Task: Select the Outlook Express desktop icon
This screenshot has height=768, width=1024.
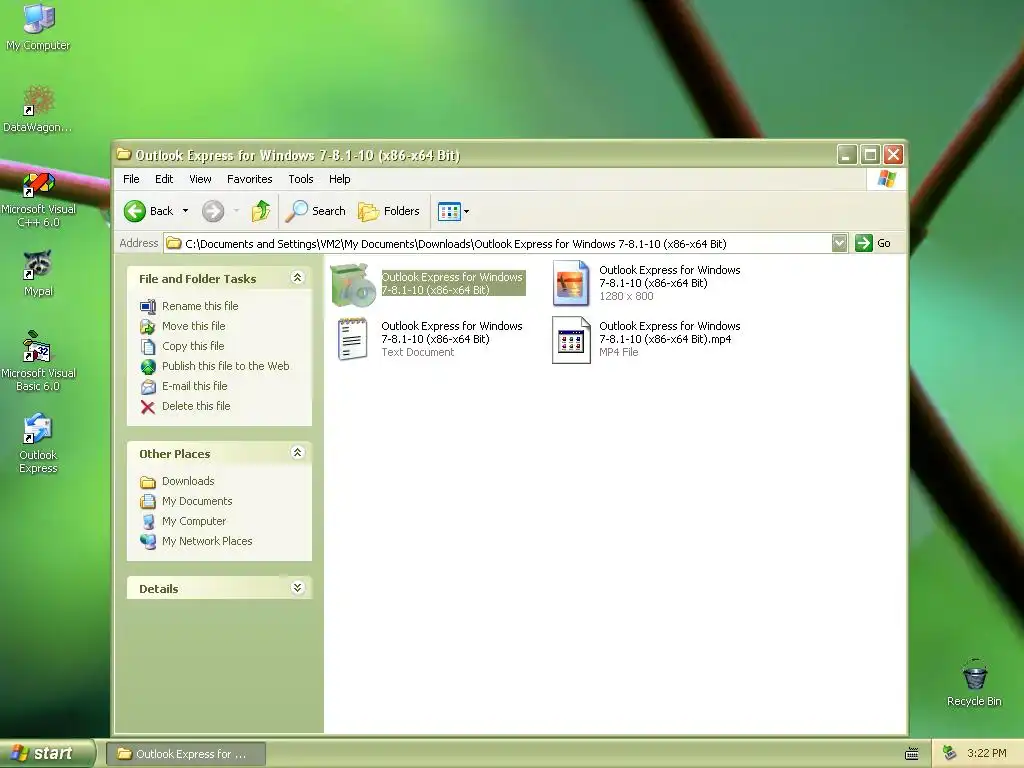Action: (x=38, y=443)
